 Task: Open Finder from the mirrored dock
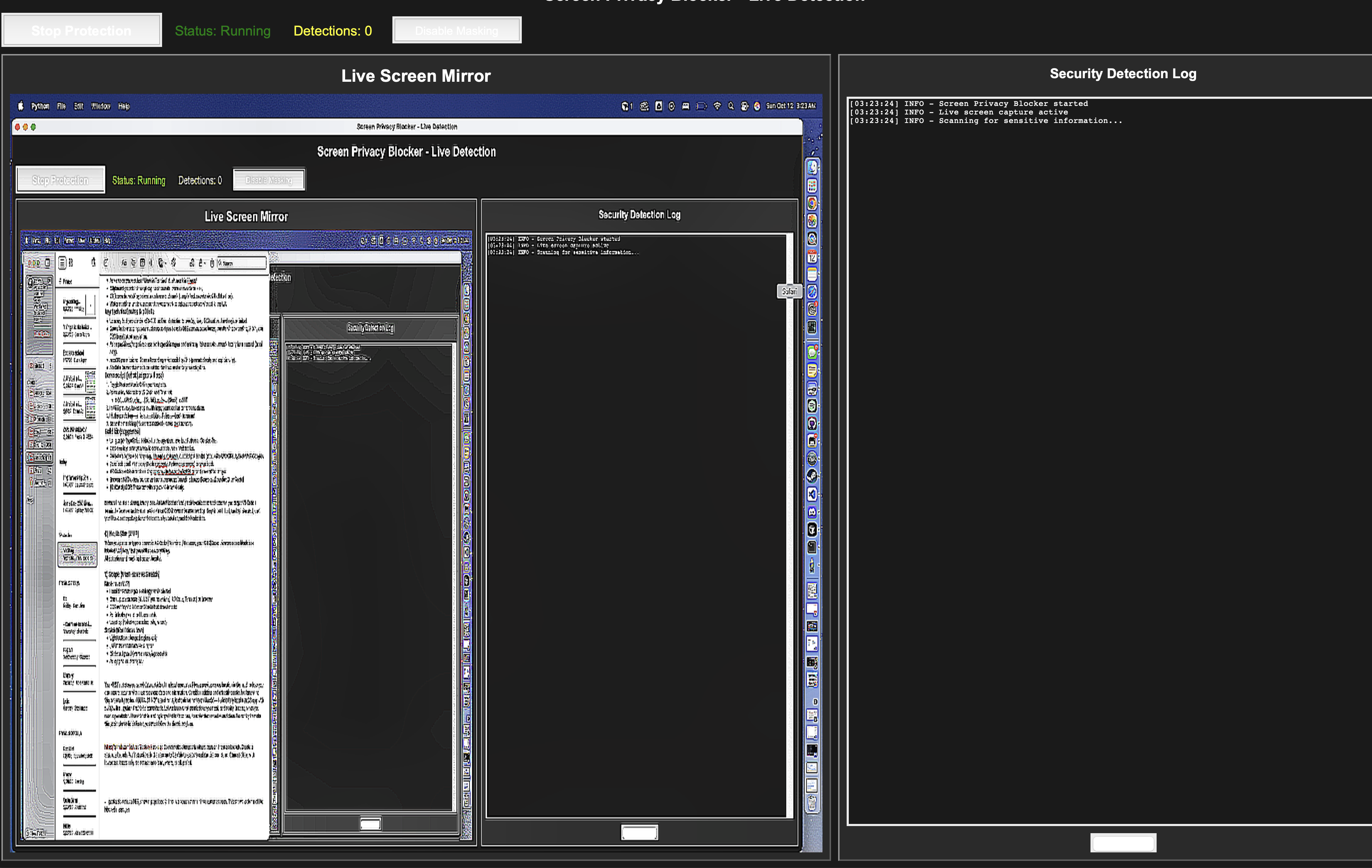click(x=812, y=167)
